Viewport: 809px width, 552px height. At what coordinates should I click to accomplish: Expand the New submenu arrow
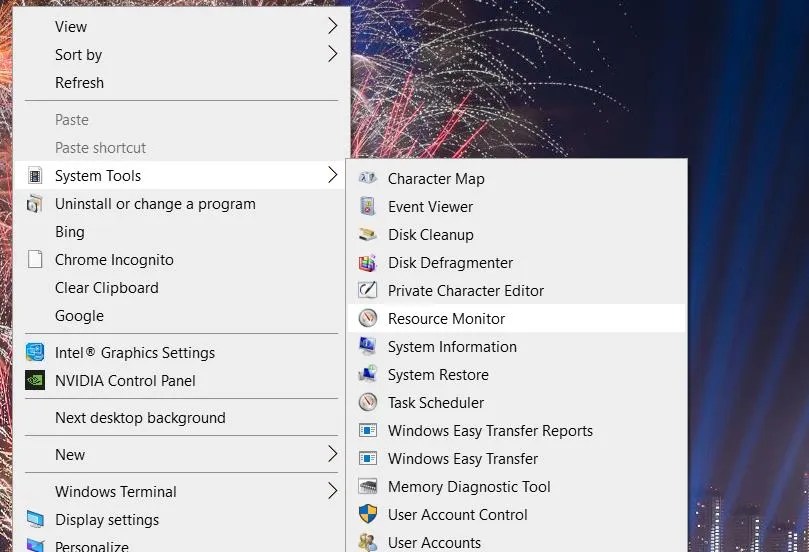click(x=333, y=454)
